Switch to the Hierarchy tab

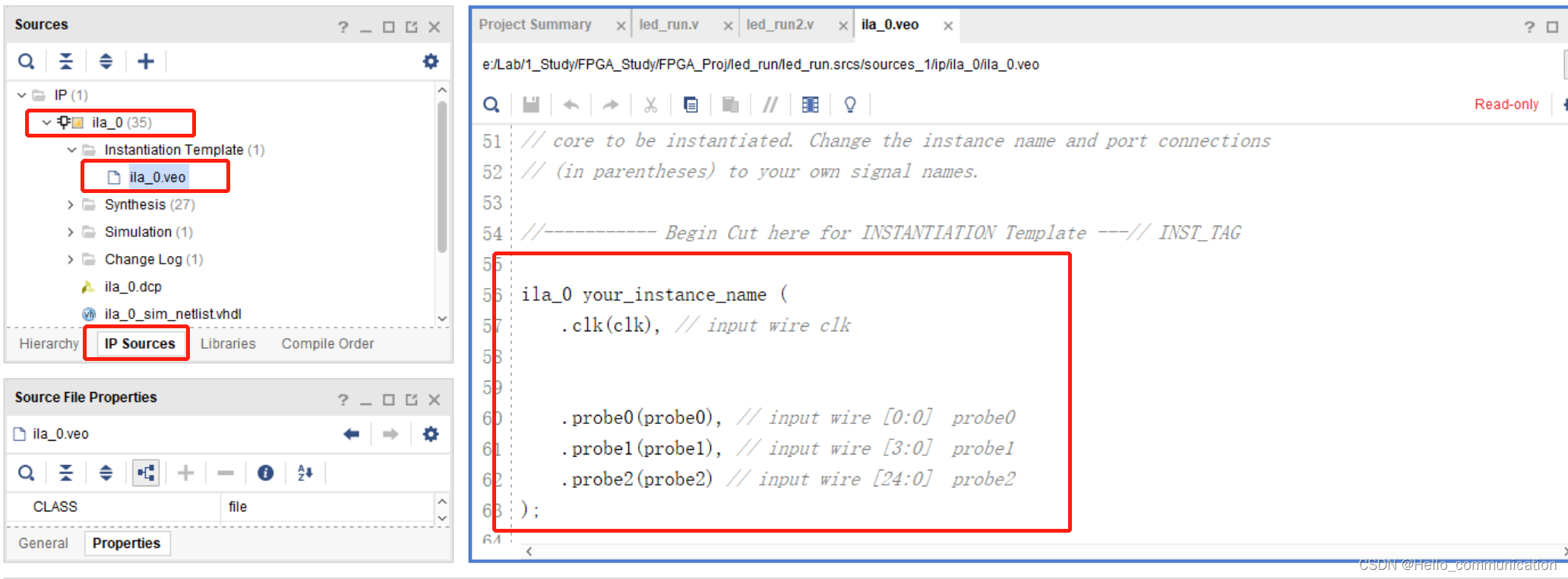(49, 343)
